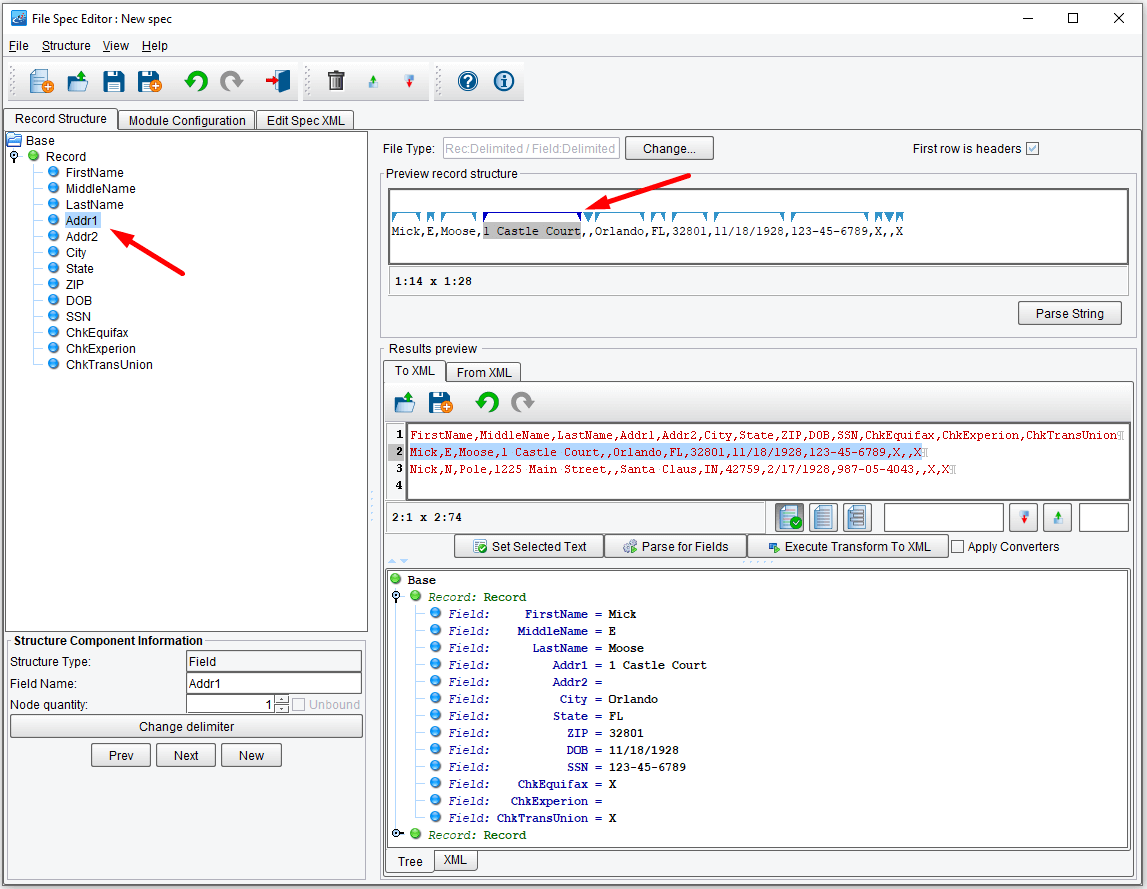Click the red down arrow search button
Viewport: 1147px width, 889px height.
[x=1024, y=517]
